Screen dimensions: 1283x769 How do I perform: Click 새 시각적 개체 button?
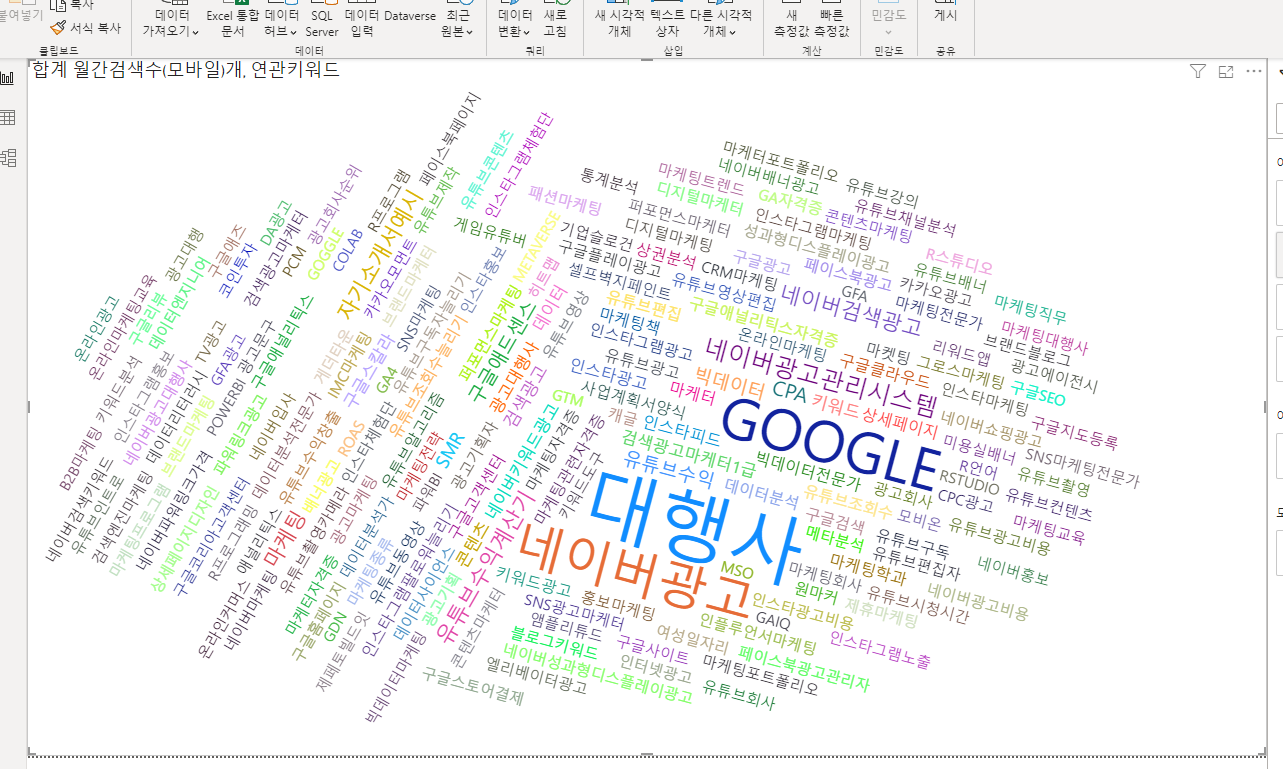[620, 23]
